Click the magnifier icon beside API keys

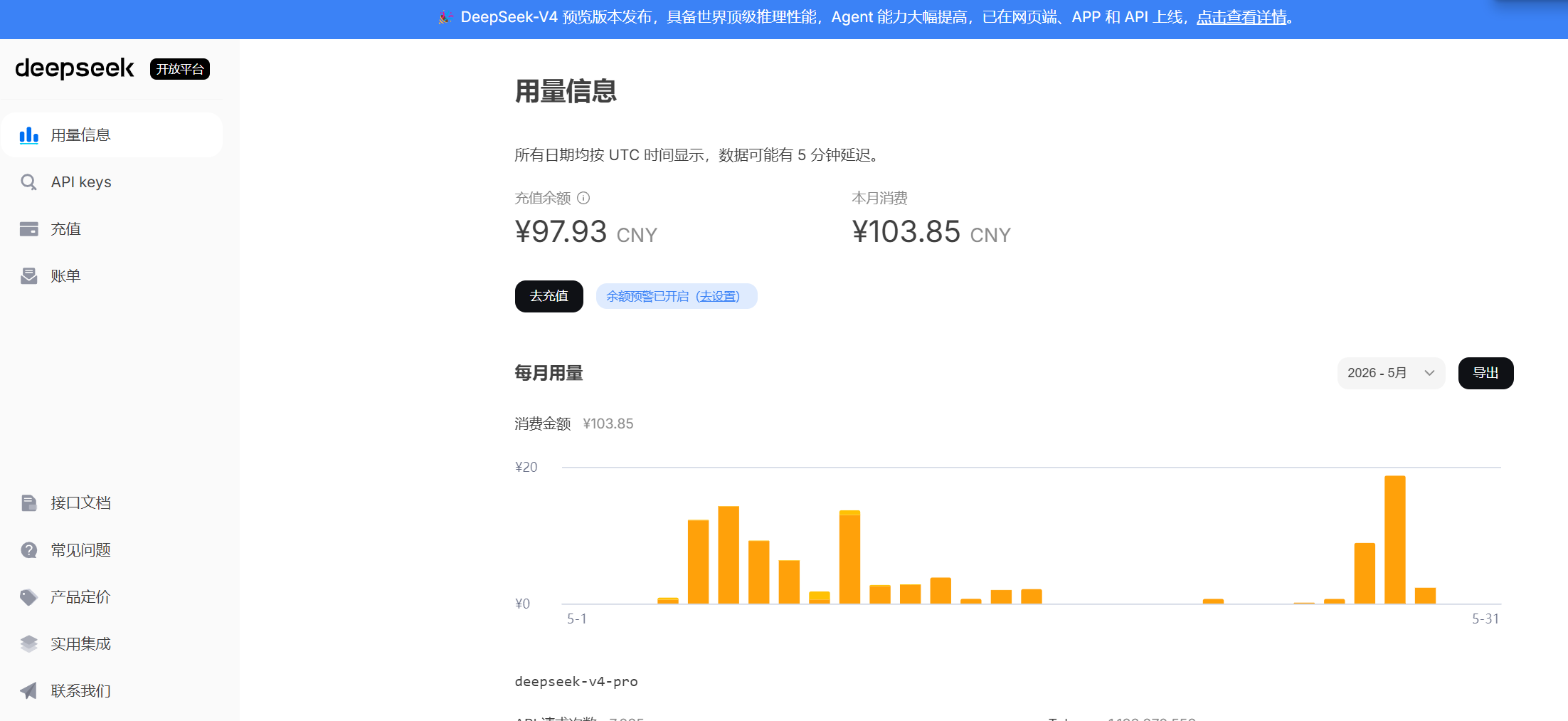pyautogui.click(x=28, y=182)
